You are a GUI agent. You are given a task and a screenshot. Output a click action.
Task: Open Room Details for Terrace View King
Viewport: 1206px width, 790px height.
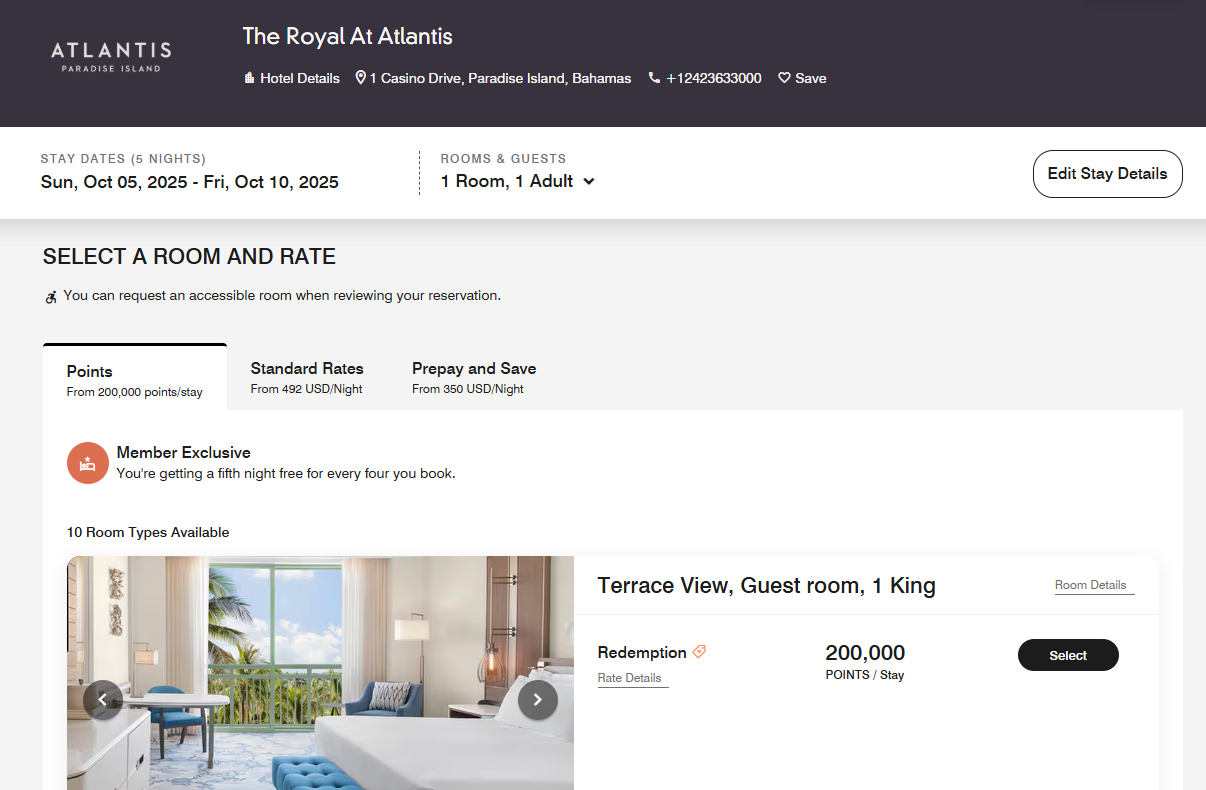(x=1092, y=585)
